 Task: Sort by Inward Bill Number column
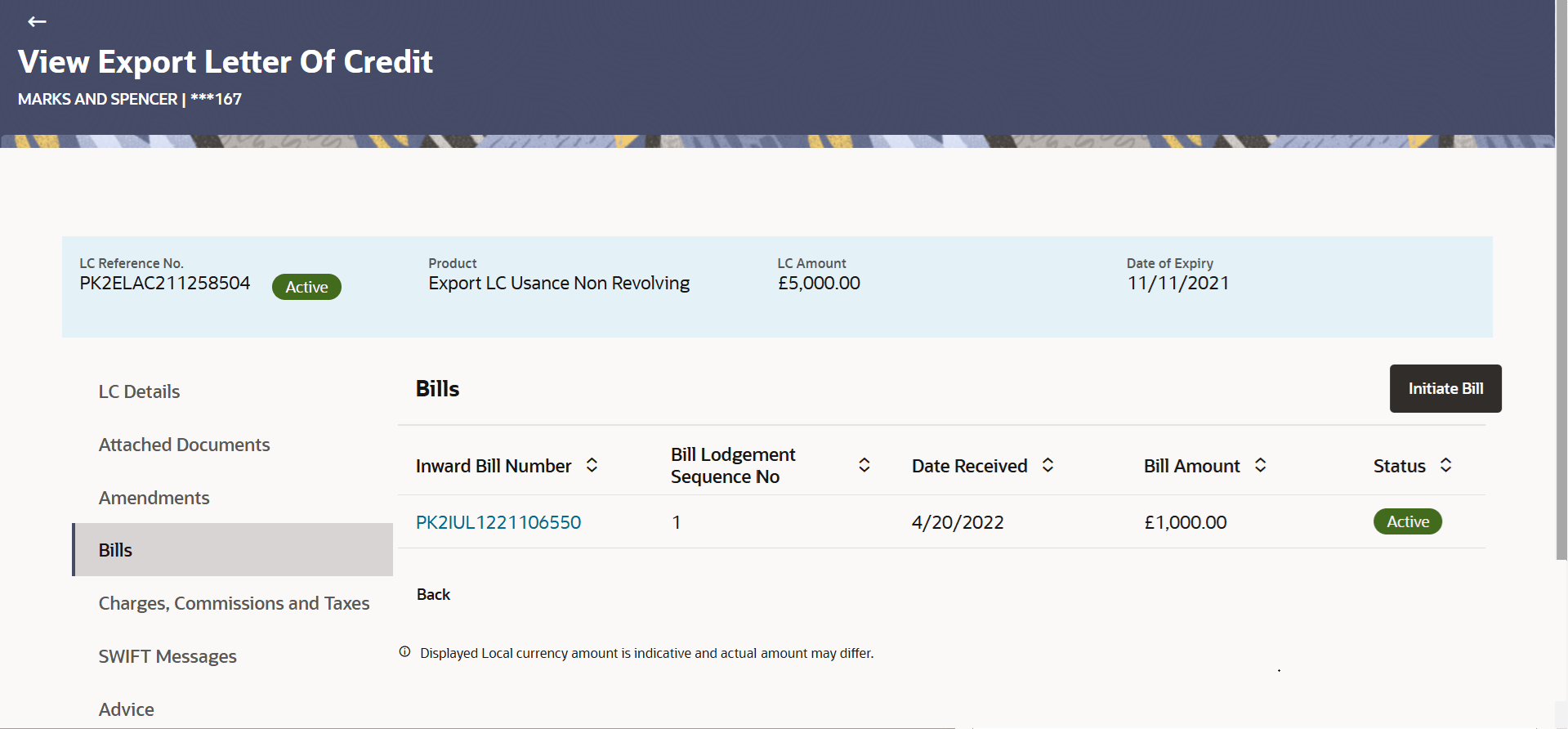click(x=592, y=466)
